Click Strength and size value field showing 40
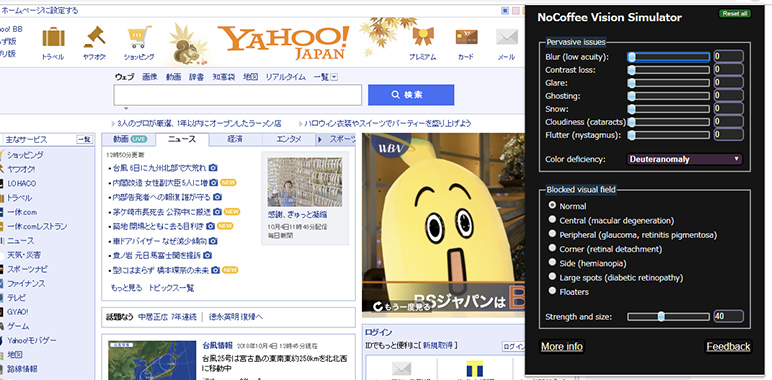This screenshot has width=772, height=380. 728,317
